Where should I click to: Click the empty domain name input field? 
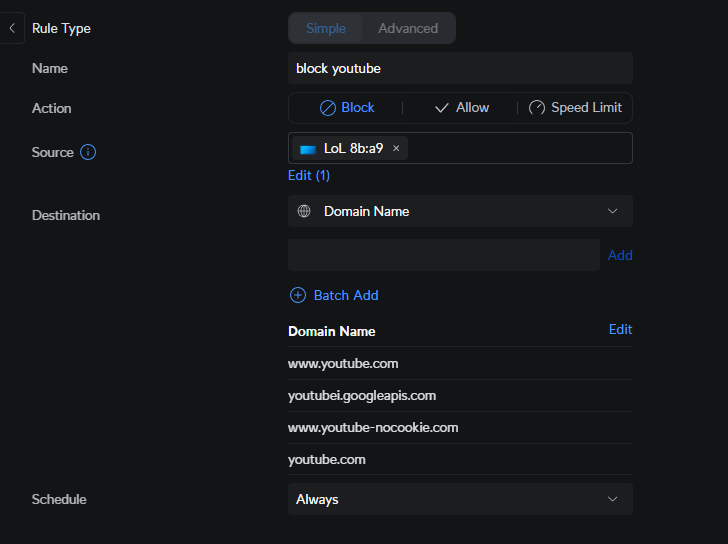click(x=443, y=255)
